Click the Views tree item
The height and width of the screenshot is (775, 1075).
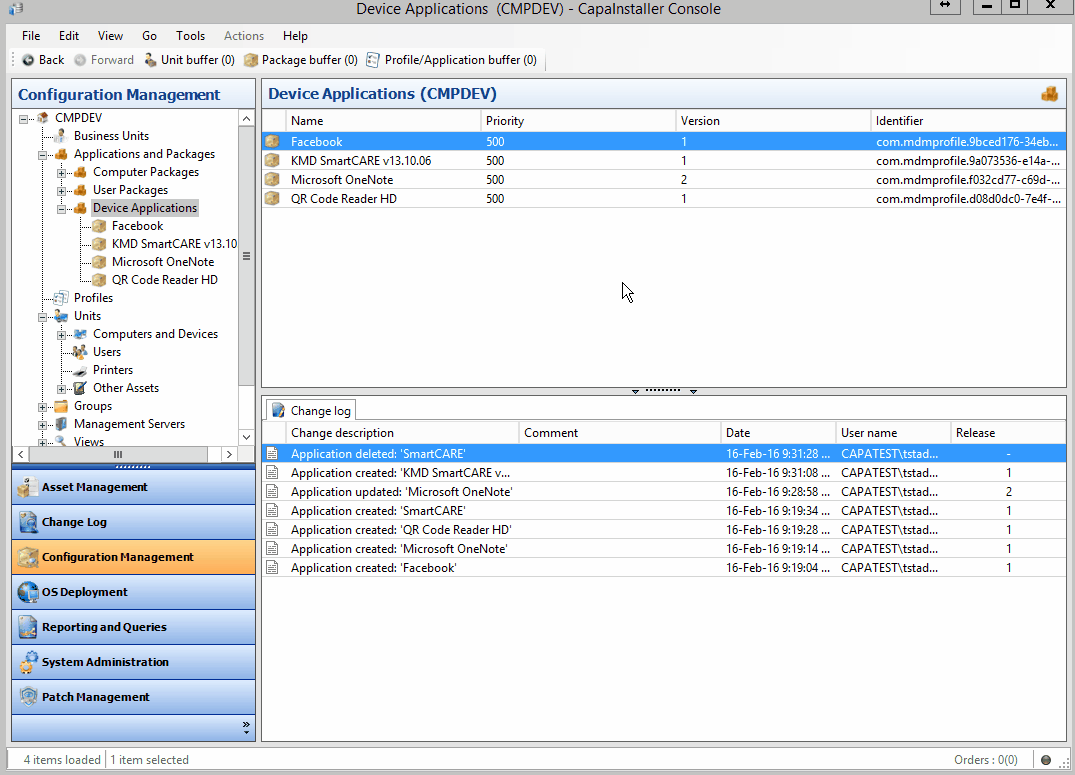click(89, 441)
